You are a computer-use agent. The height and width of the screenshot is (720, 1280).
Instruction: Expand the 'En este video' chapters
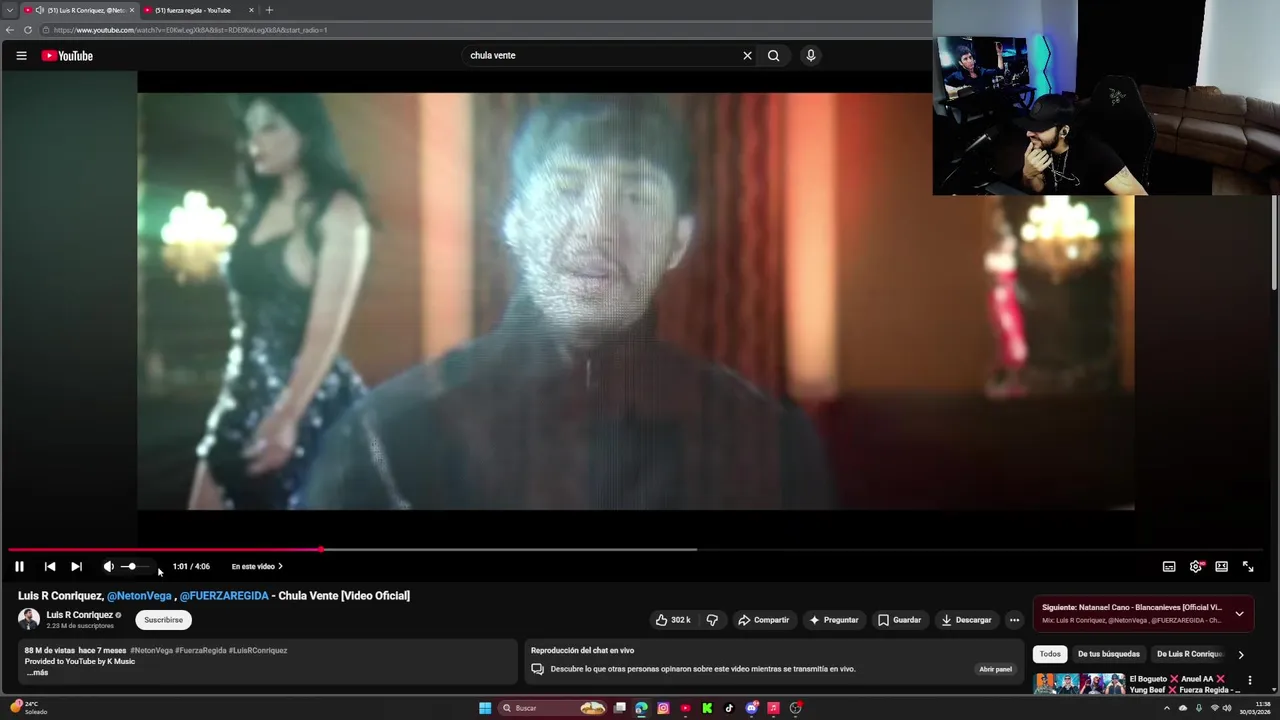point(257,566)
